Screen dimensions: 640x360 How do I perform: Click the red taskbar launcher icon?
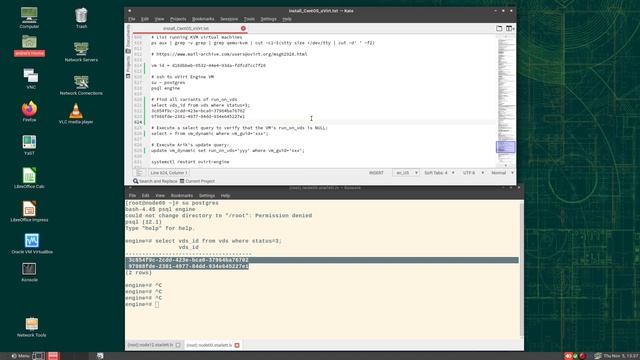click(x=53, y=356)
